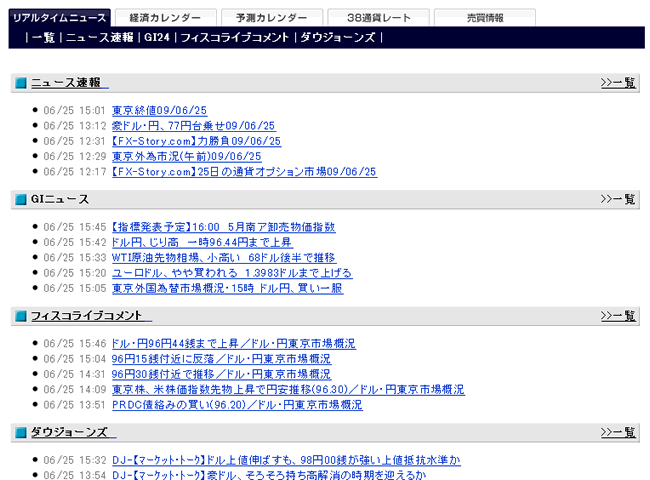Open DJ-【マーケット・トーク】豪ドル、そろそろ持ち高解消 article
Image resolution: width=650 pixels, height=480 pixels.
[x=269, y=475]
